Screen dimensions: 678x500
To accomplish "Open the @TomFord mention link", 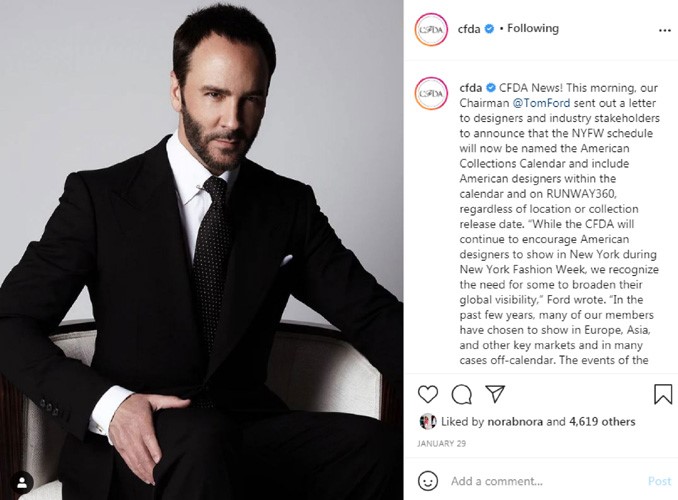I will (541, 103).
